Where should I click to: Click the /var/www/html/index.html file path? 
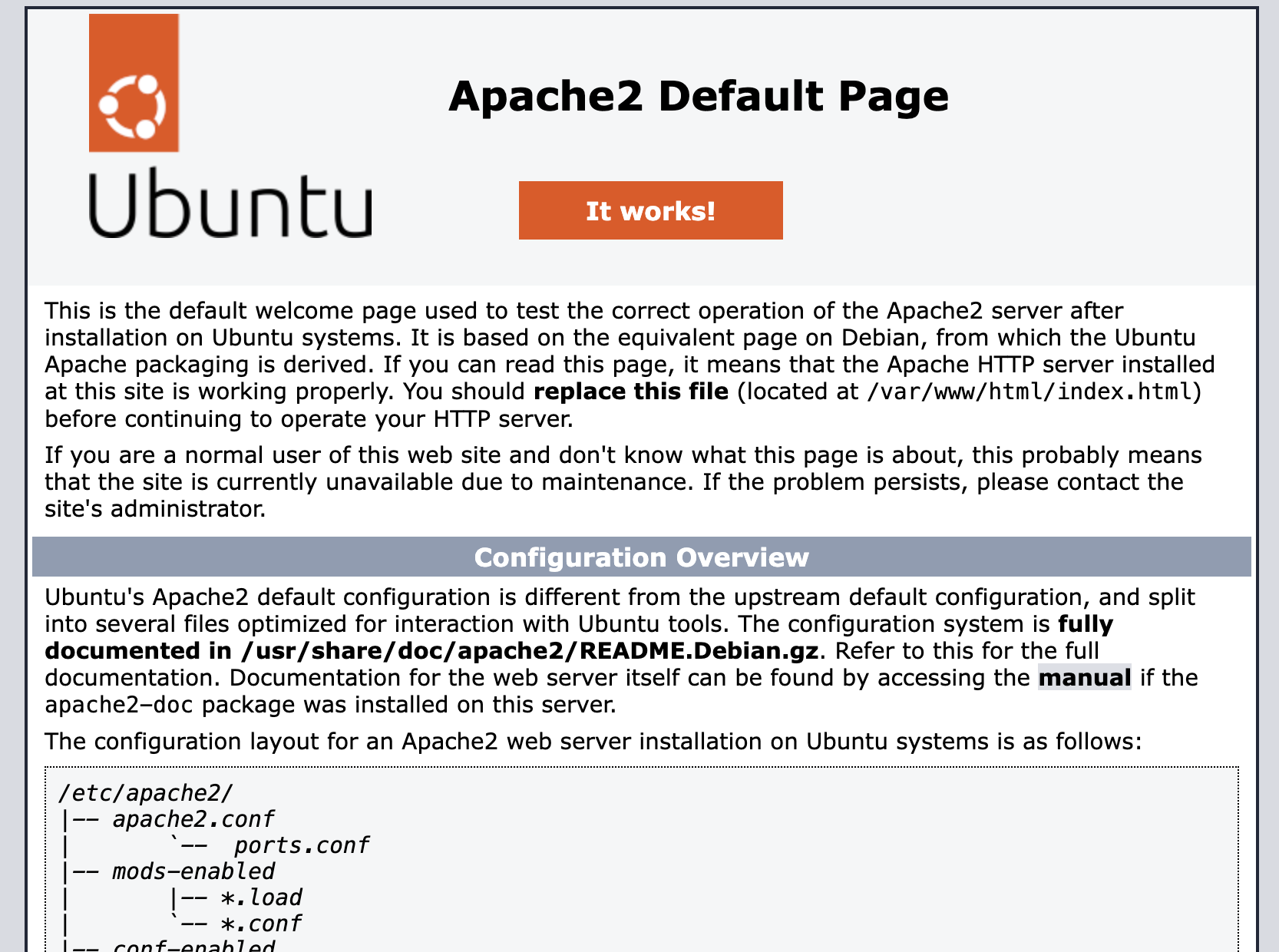coord(1029,392)
